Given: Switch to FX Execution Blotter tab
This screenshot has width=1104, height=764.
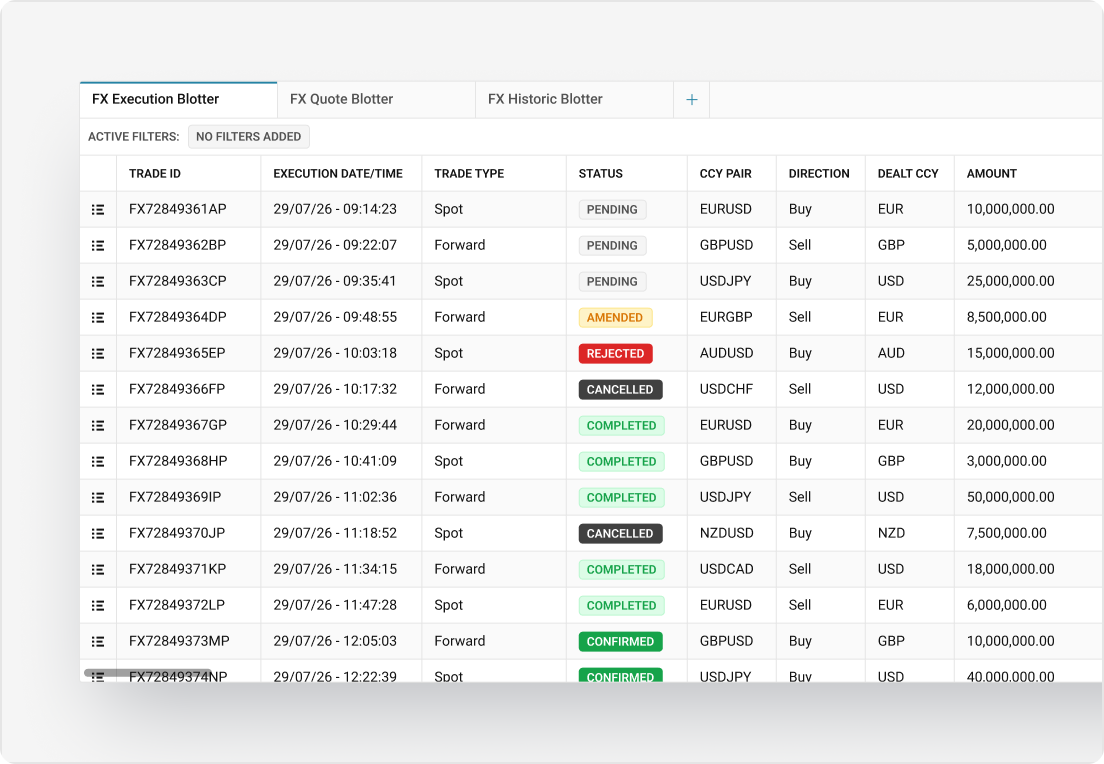Looking at the screenshot, I should (179, 100).
